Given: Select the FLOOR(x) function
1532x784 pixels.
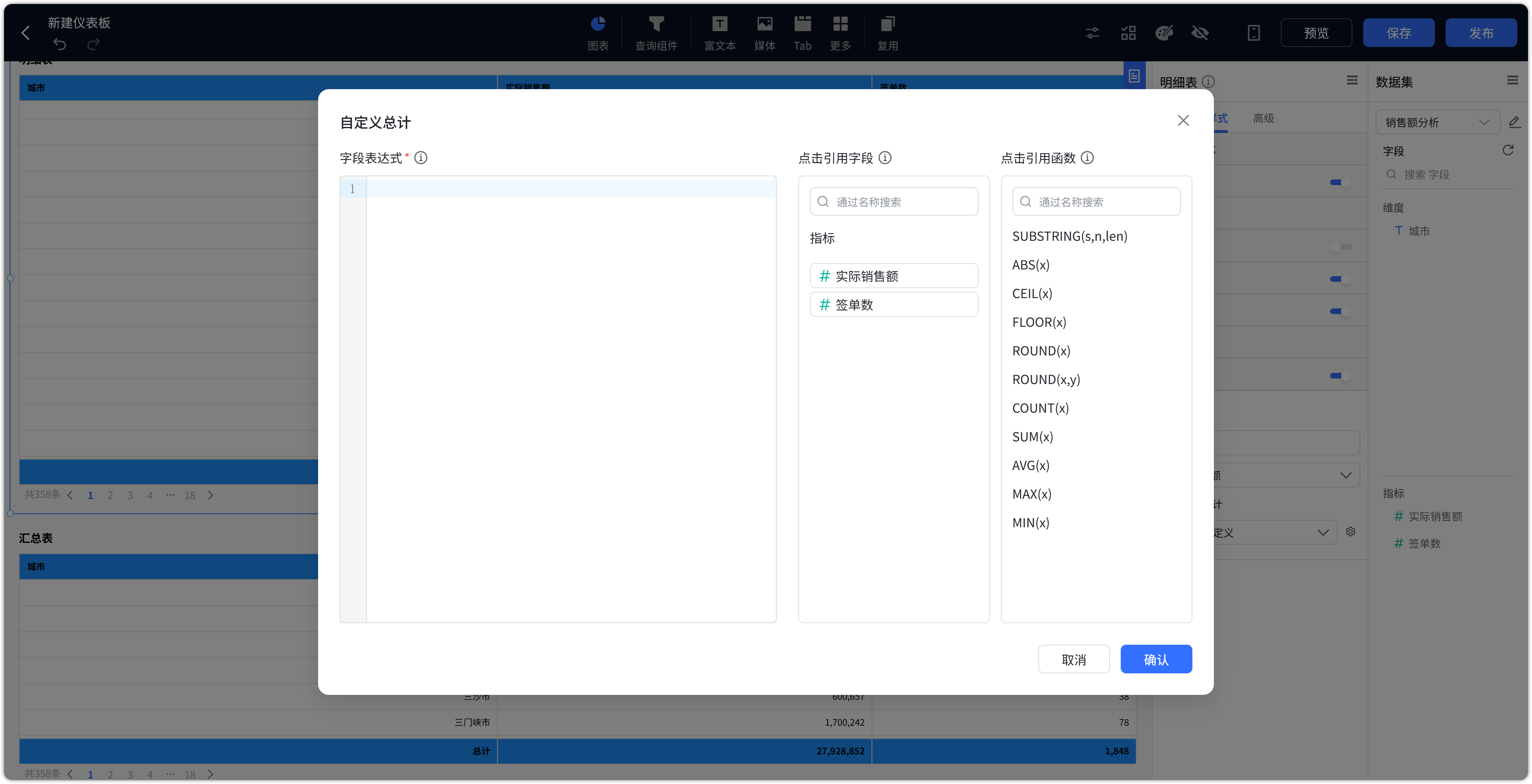Looking at the screenshot, I should tap(1039, 322).
